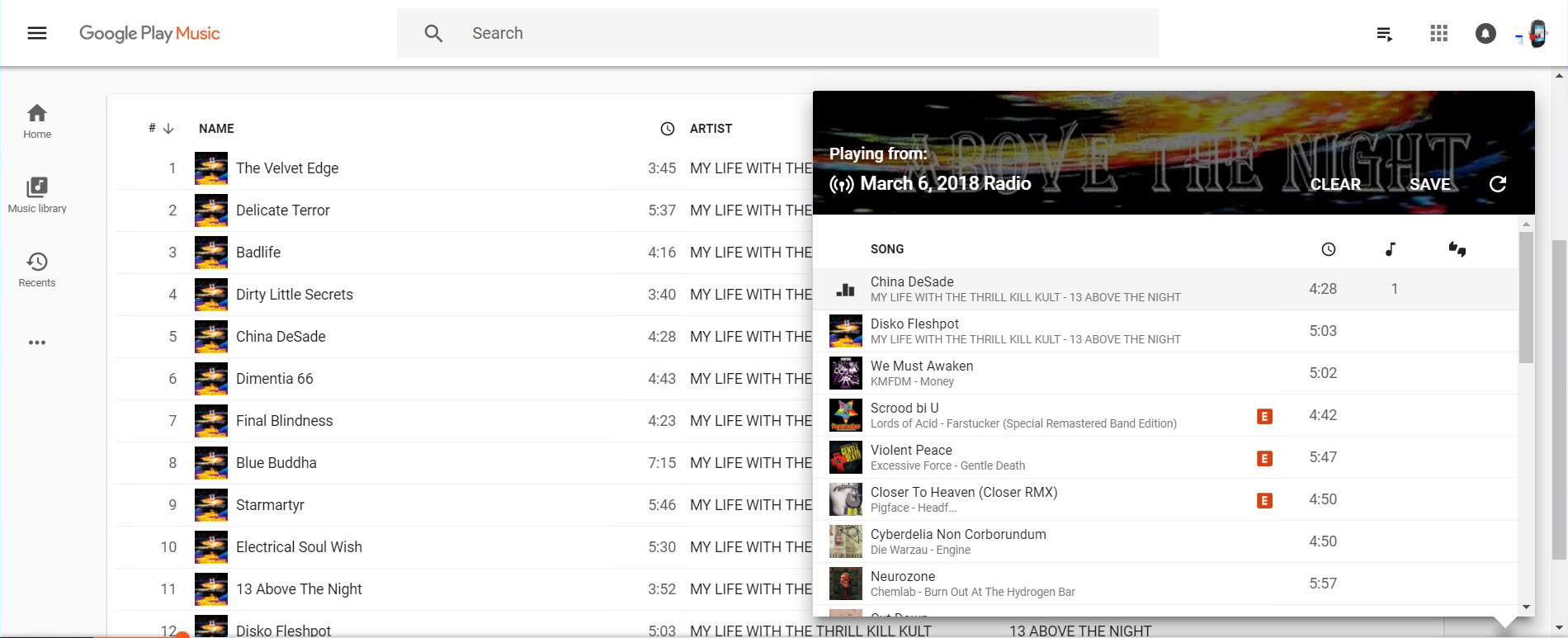
Task: Toggle the queue icon in header
Action: click(1385, 34)
